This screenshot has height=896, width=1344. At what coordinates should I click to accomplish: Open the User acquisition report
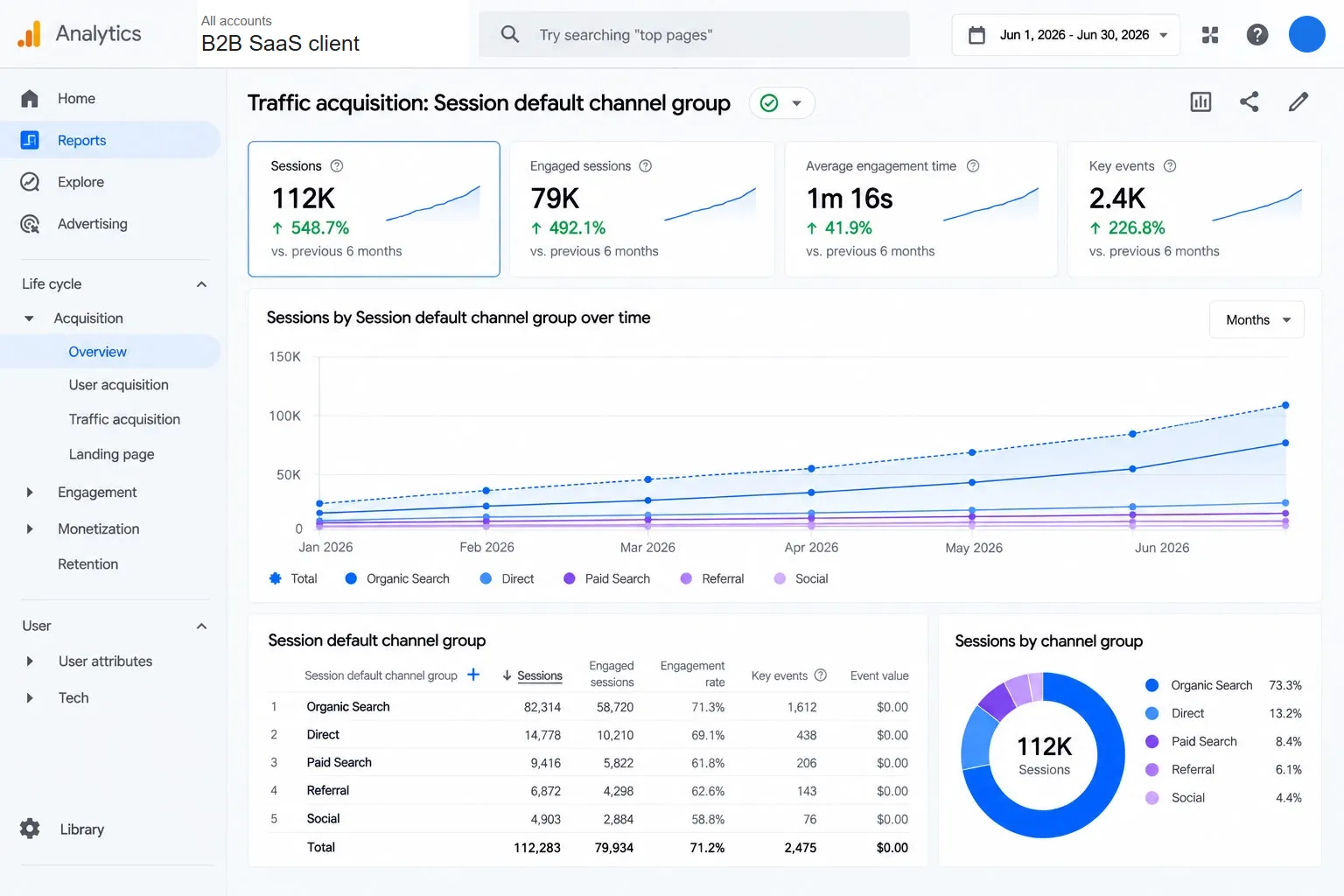pyautogui.click(x=119, y=385)
